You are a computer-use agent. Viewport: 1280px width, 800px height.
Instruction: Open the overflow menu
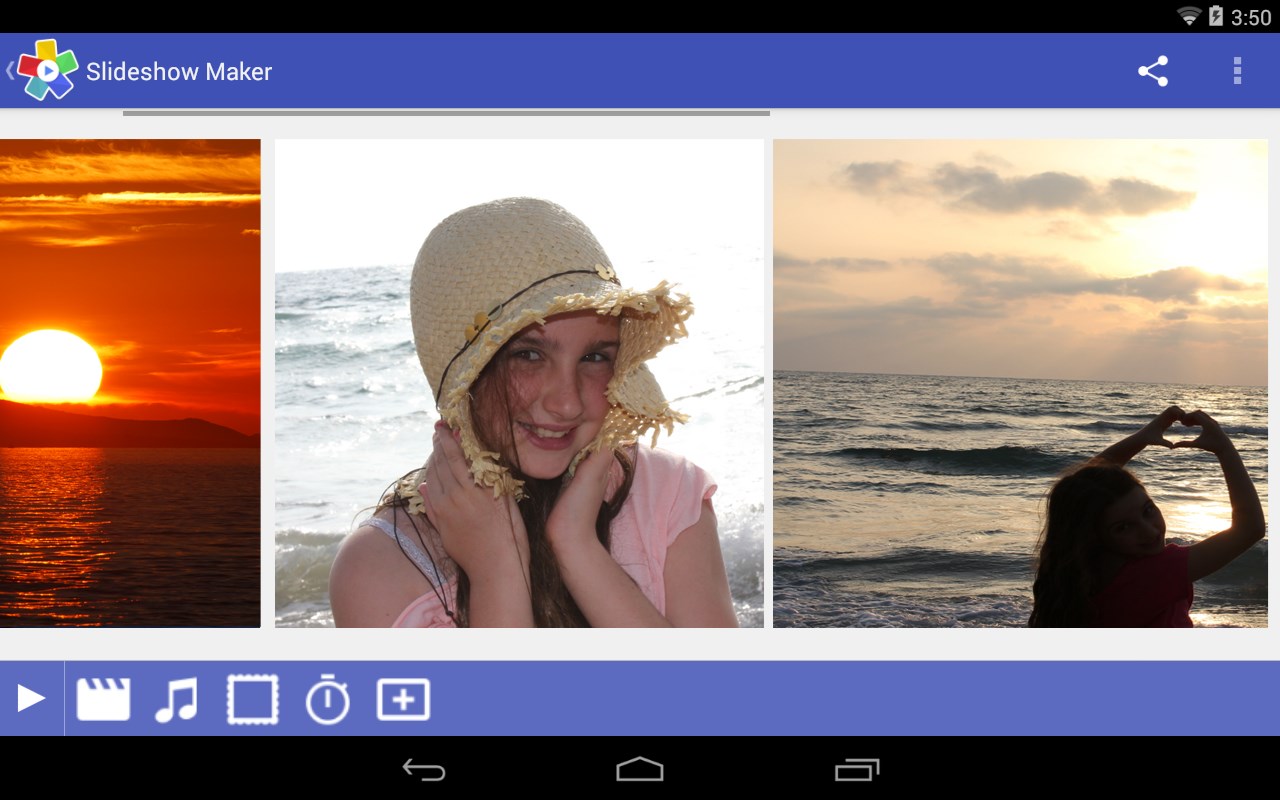[x=1237, y=71]
